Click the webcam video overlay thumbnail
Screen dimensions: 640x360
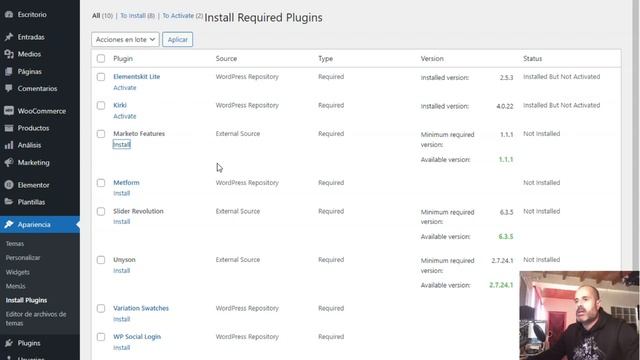[579, 316]
